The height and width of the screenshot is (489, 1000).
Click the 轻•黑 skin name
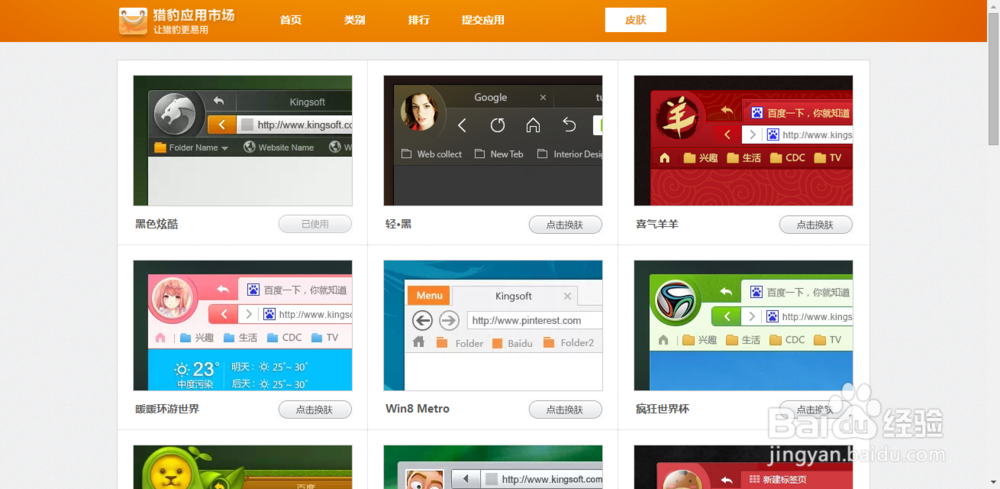399,224
